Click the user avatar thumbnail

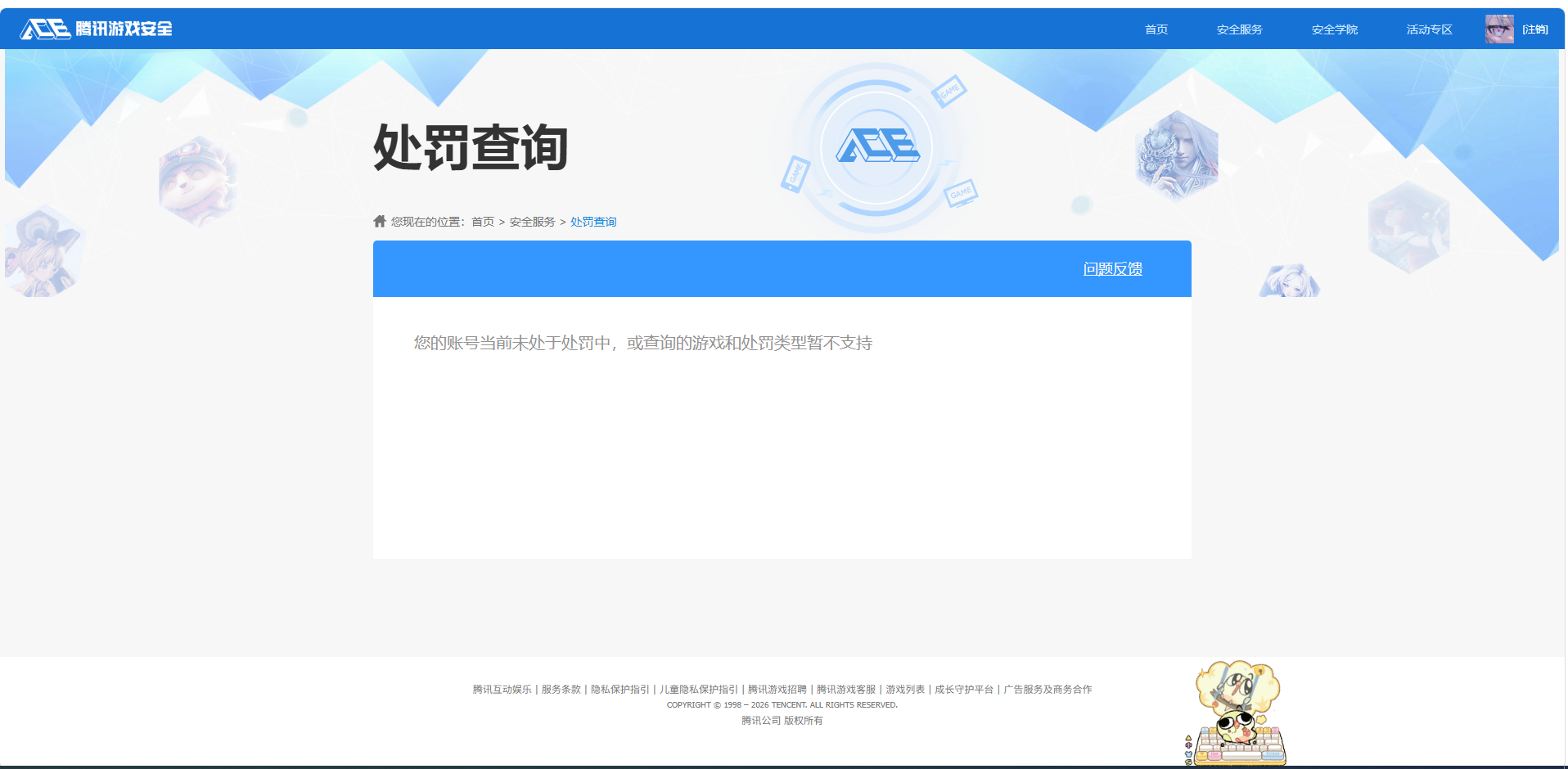(x=1499, y=29)
